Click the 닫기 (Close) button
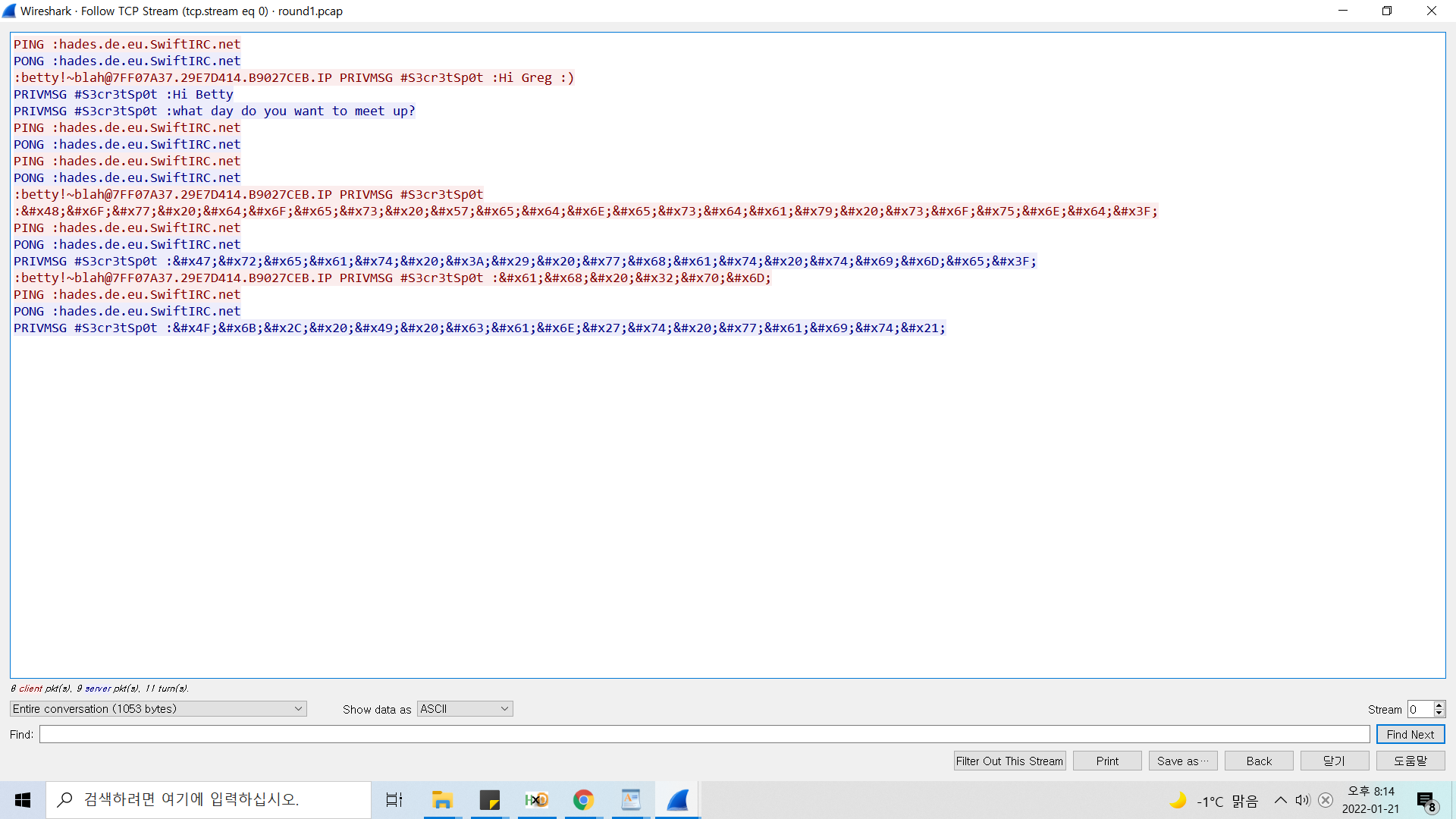1456x819 pixels. click(x=1335, y=761)
